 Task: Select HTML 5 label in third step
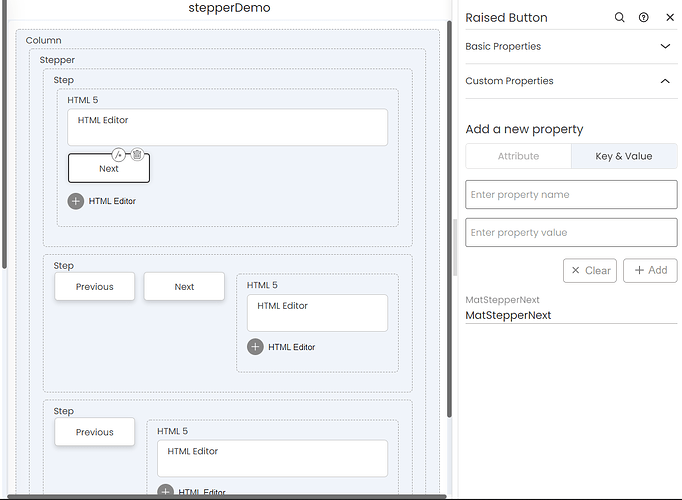click(x=172, y=431)
